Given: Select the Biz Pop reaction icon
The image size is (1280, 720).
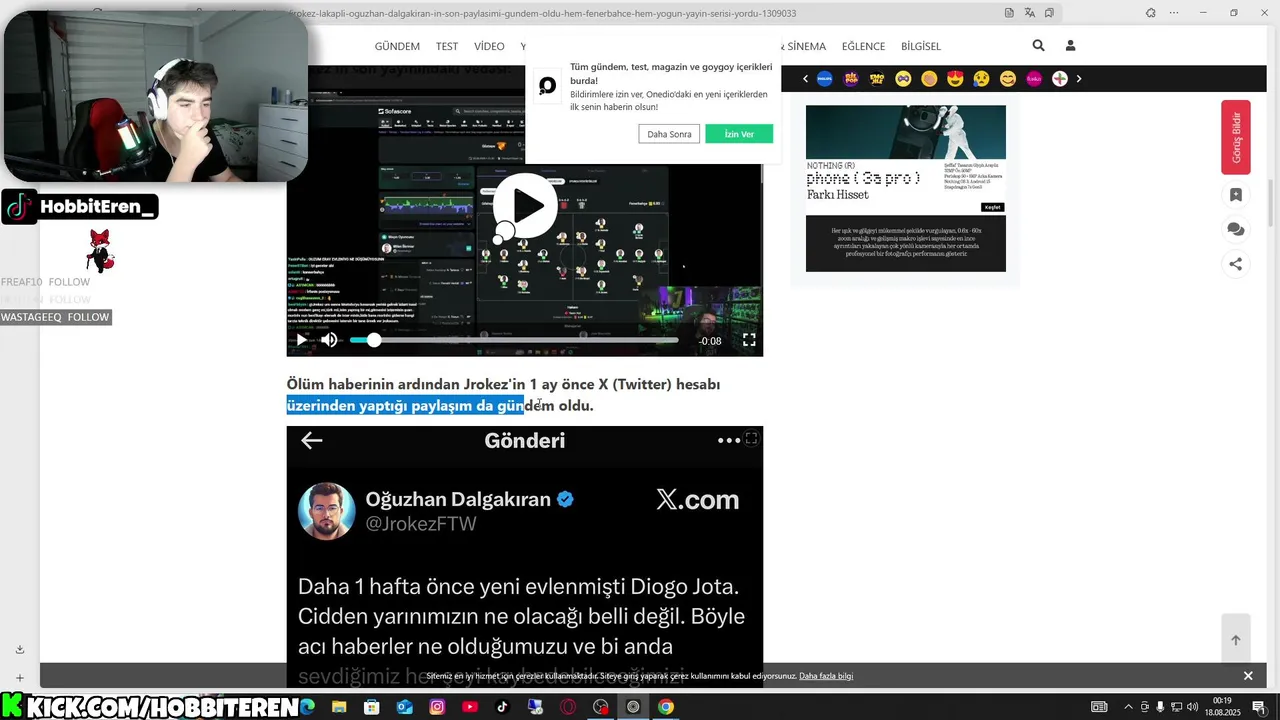Looking at the screenshot, I should [851, 79].
